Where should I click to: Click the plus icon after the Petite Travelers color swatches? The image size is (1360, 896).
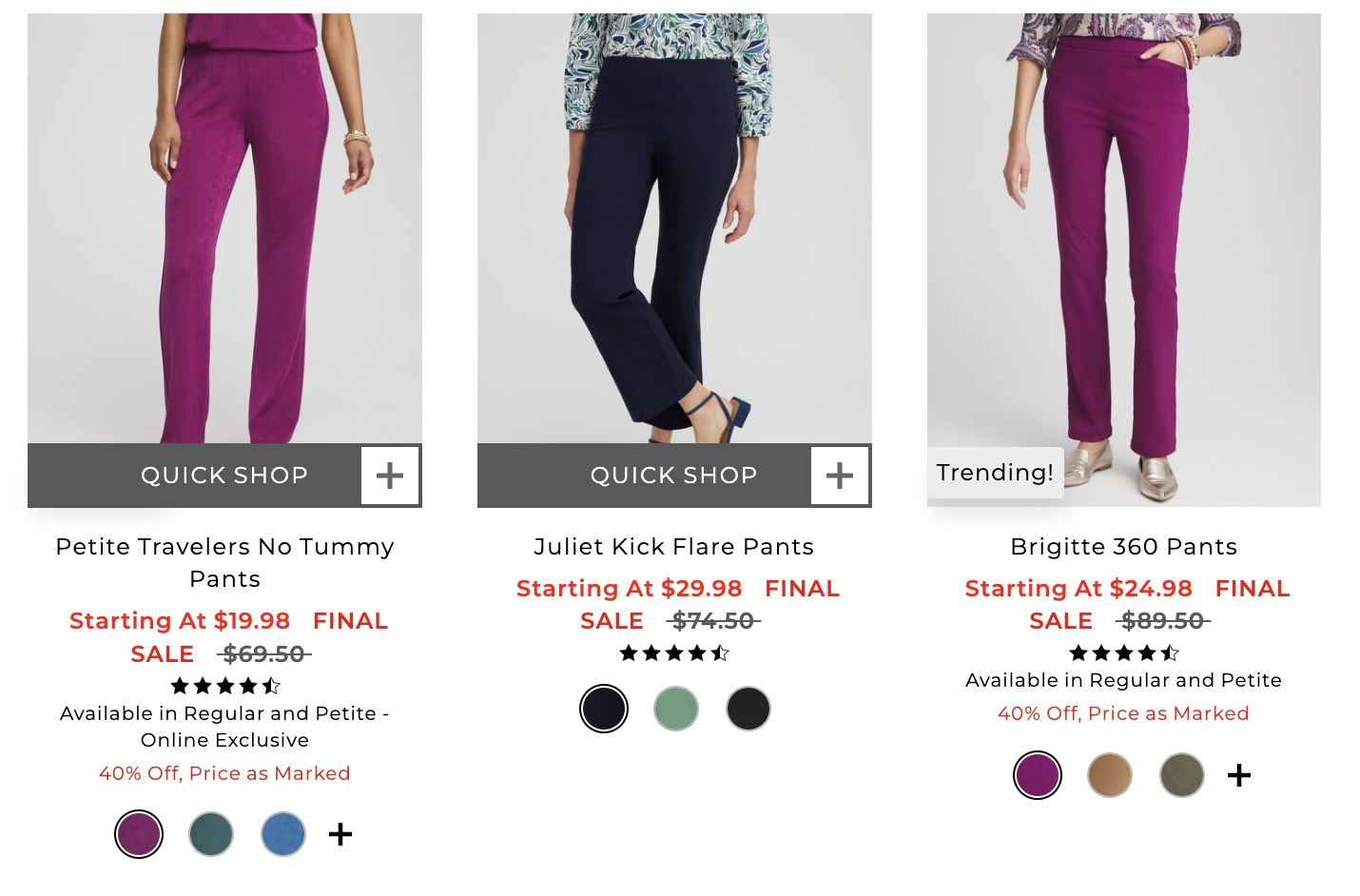click(x=340, y=834)
